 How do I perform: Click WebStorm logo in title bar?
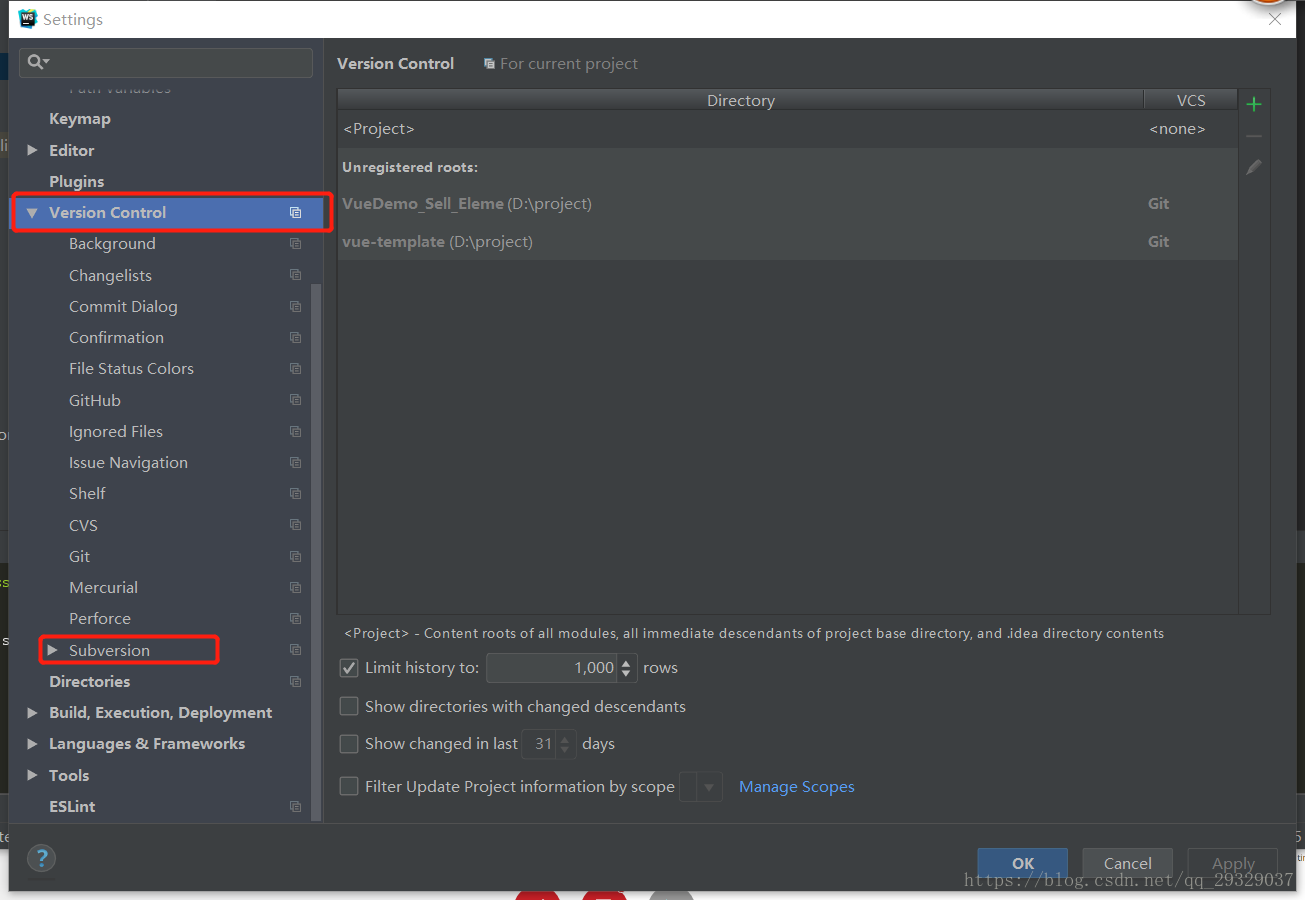point(27,19)
